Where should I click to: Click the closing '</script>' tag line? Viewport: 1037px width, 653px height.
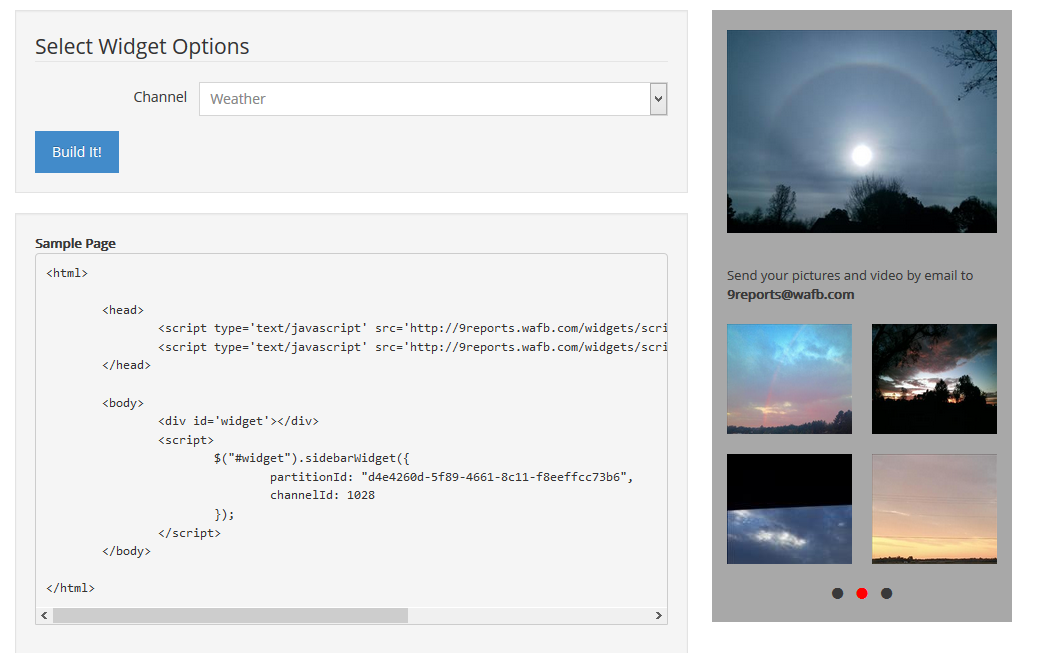point(189,533)
